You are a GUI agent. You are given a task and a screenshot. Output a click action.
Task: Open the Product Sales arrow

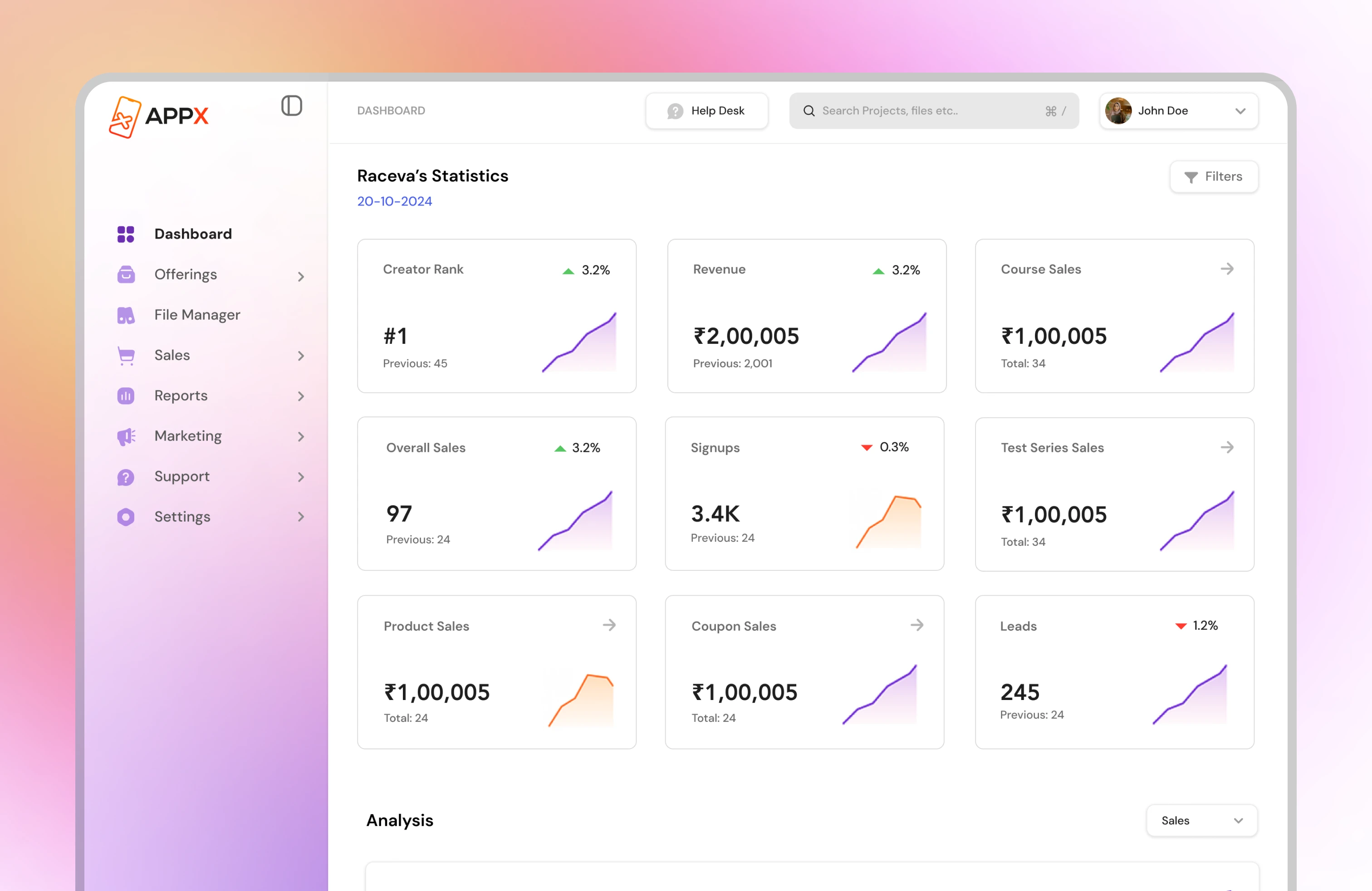609,625
